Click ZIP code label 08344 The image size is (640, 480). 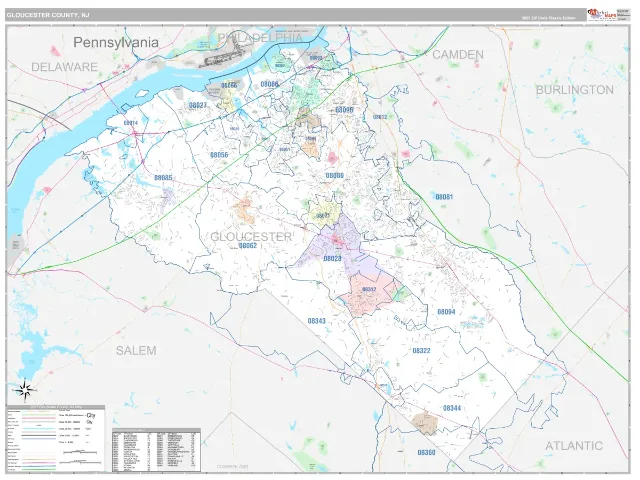tap(452, 408)
